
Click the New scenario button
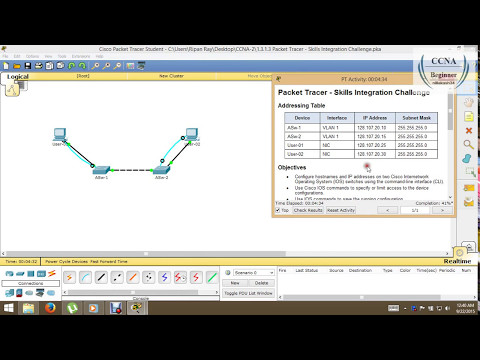(x=235, y=283)
